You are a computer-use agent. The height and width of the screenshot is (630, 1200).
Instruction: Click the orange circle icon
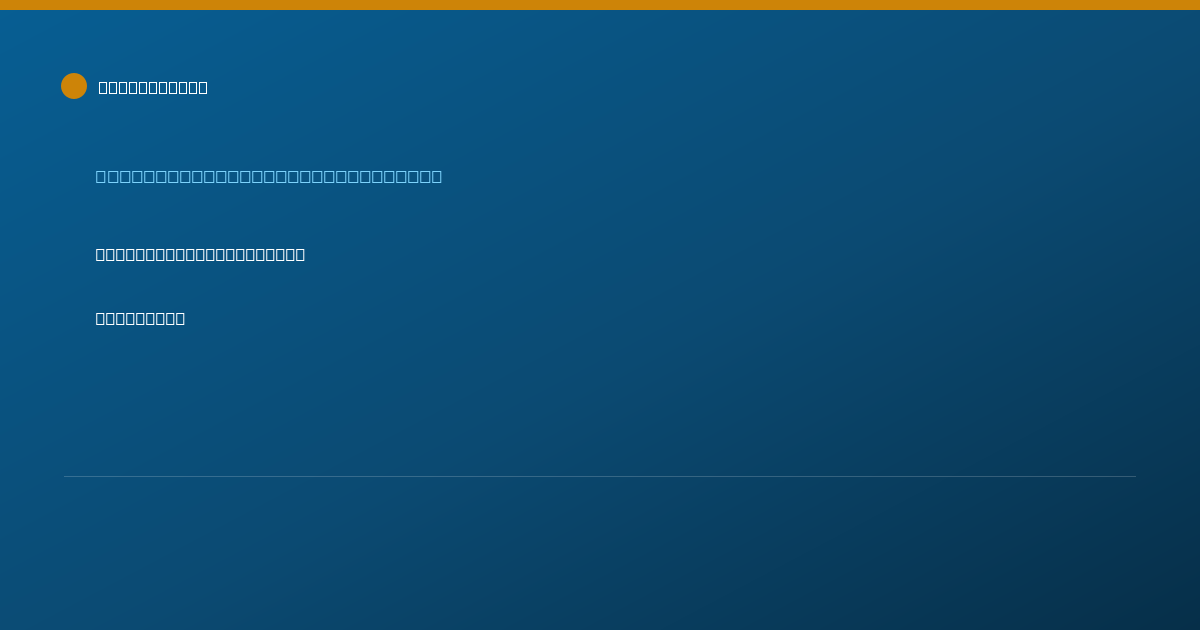point(74,86)
